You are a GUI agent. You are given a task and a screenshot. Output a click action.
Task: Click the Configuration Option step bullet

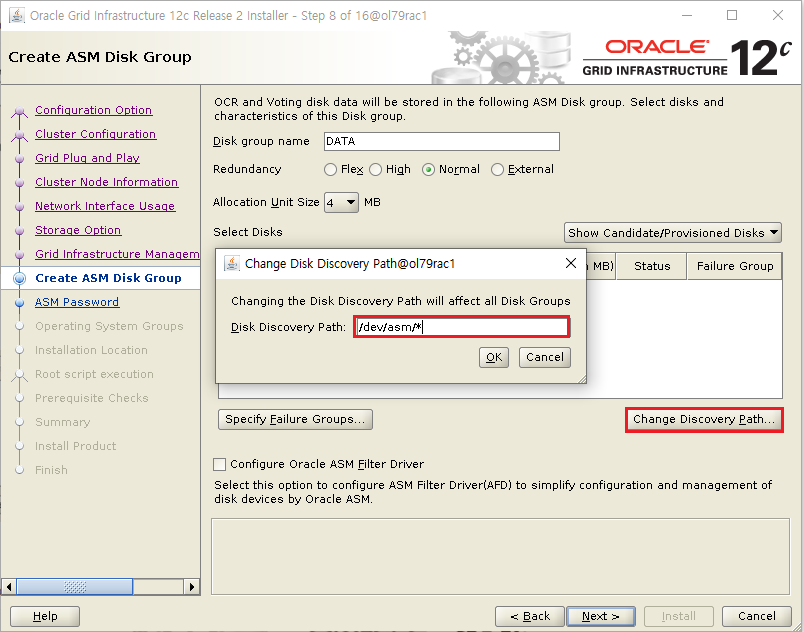19,111
